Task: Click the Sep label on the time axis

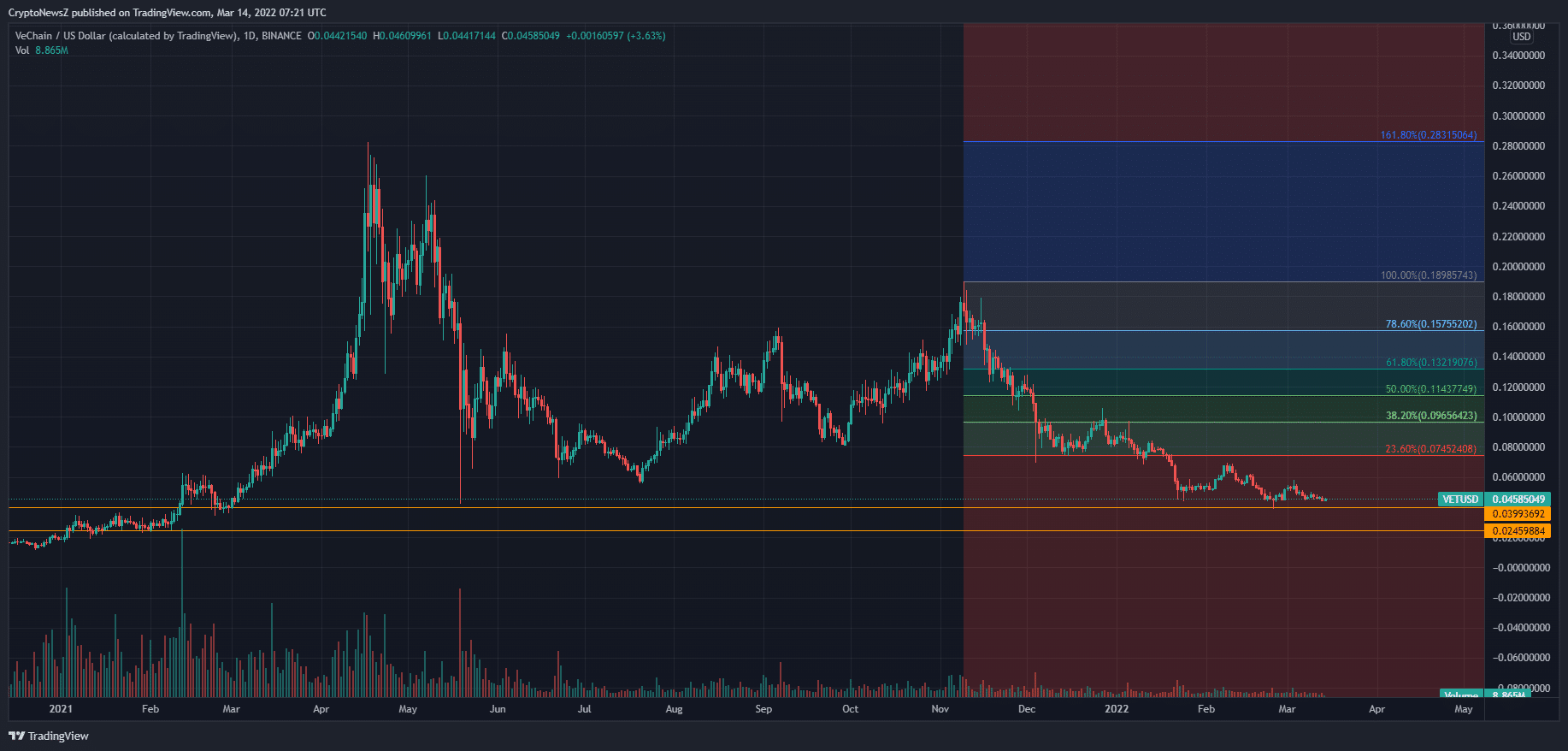Action: pyautogui.click(x=763, y=709)
